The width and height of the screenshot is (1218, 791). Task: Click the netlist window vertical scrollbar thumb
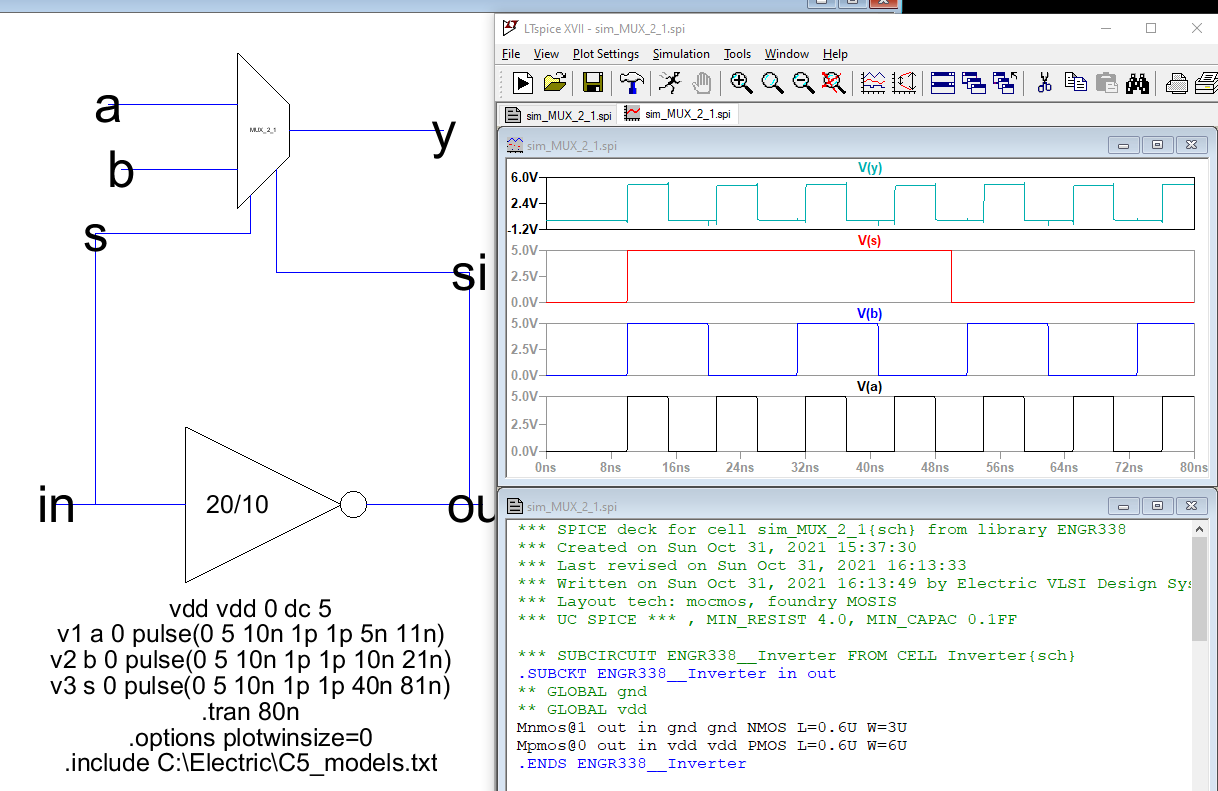[1200, 590]
